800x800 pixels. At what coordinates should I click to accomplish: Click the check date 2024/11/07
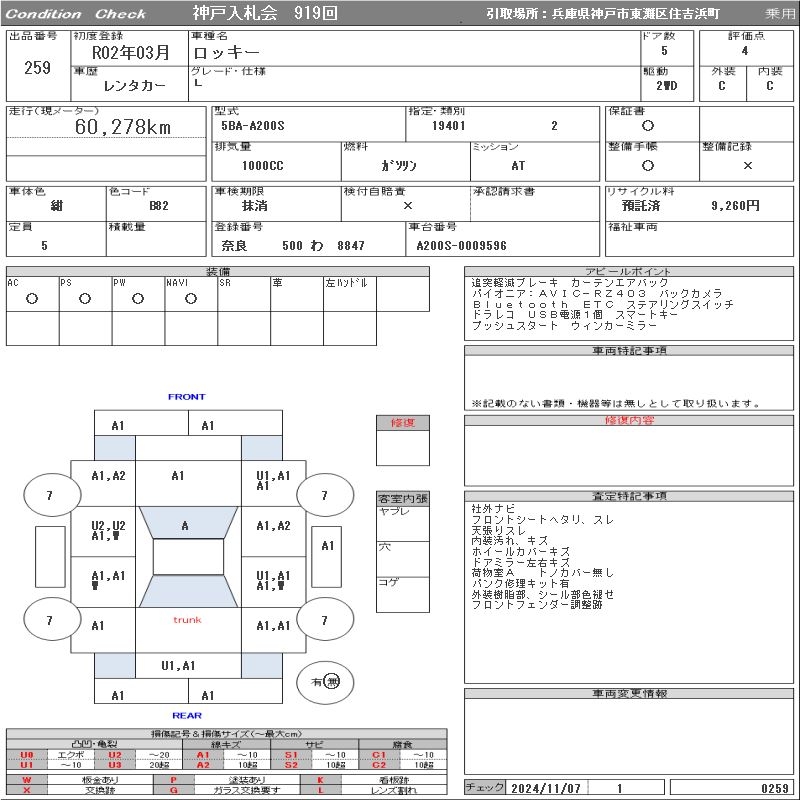click(x=546, y=788)
